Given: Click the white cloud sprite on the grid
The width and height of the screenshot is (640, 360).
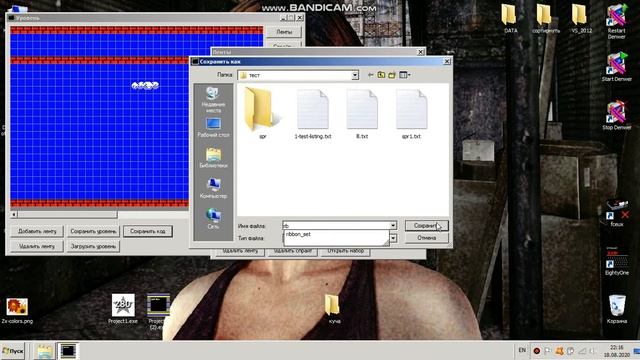Looking at the screenshot, I should (x=145, y=85).
